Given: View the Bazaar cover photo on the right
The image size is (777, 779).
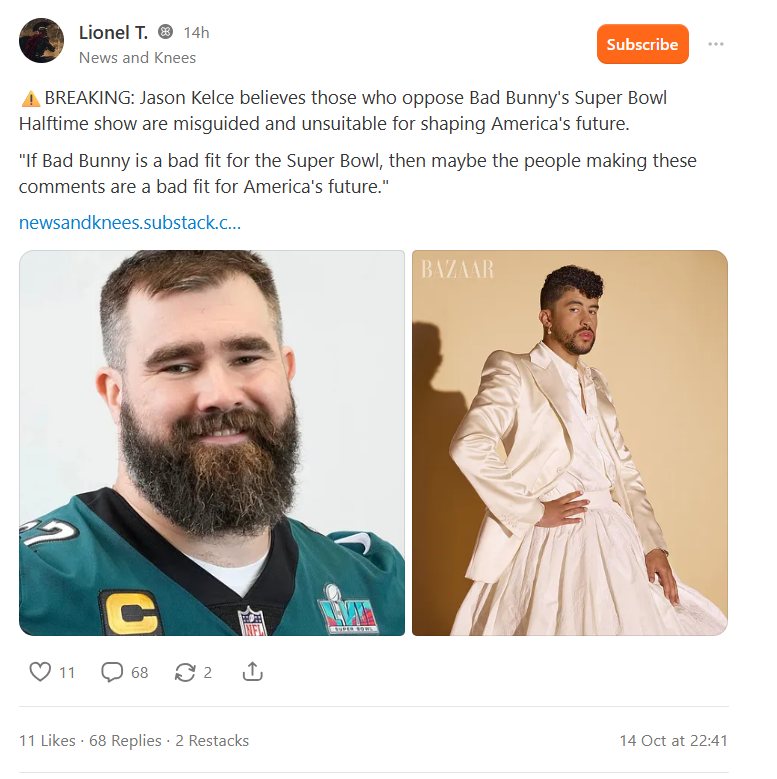Looking at the screenshot, I should tap(570, 443).
